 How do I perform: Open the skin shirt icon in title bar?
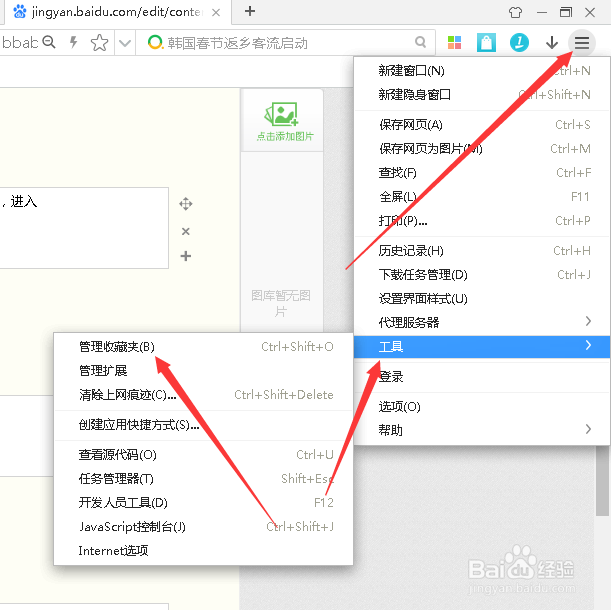515,12
